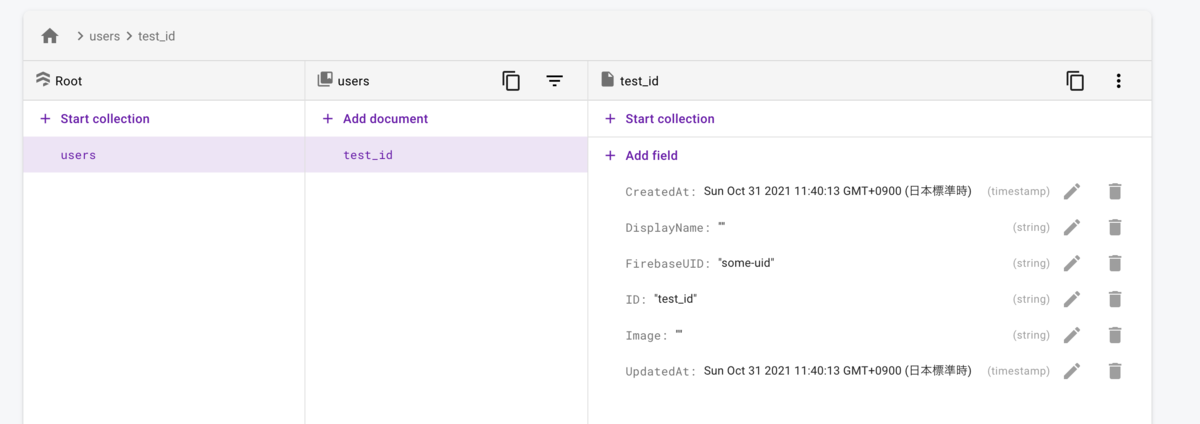Start a collection under Root
The image size is (1200, 424).
click(x=104, y=119)
